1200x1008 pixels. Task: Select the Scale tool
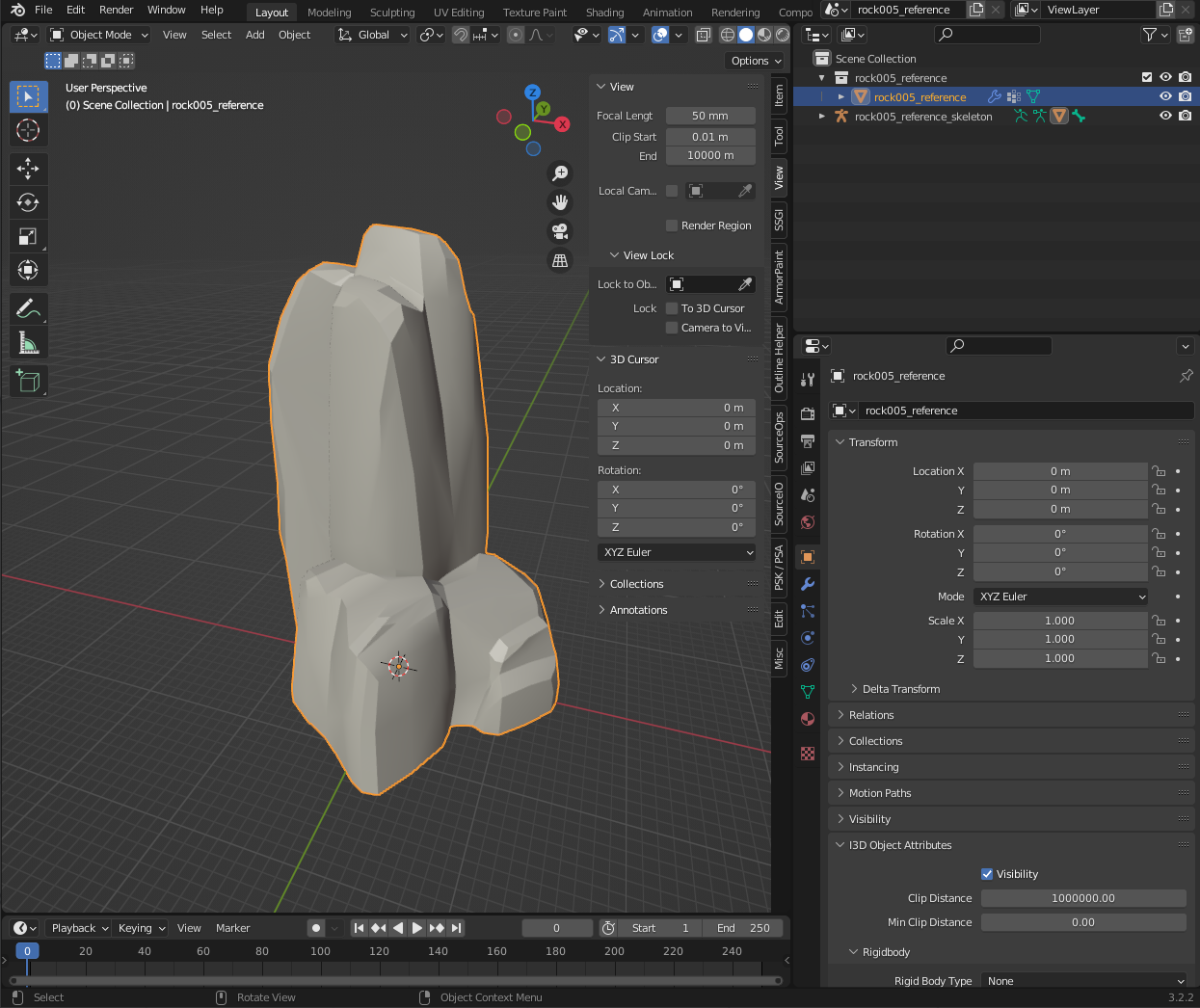28,236
